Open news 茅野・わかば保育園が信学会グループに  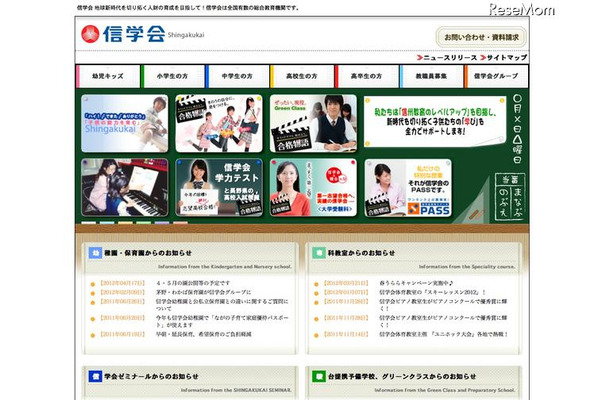(x=203, y=292)
